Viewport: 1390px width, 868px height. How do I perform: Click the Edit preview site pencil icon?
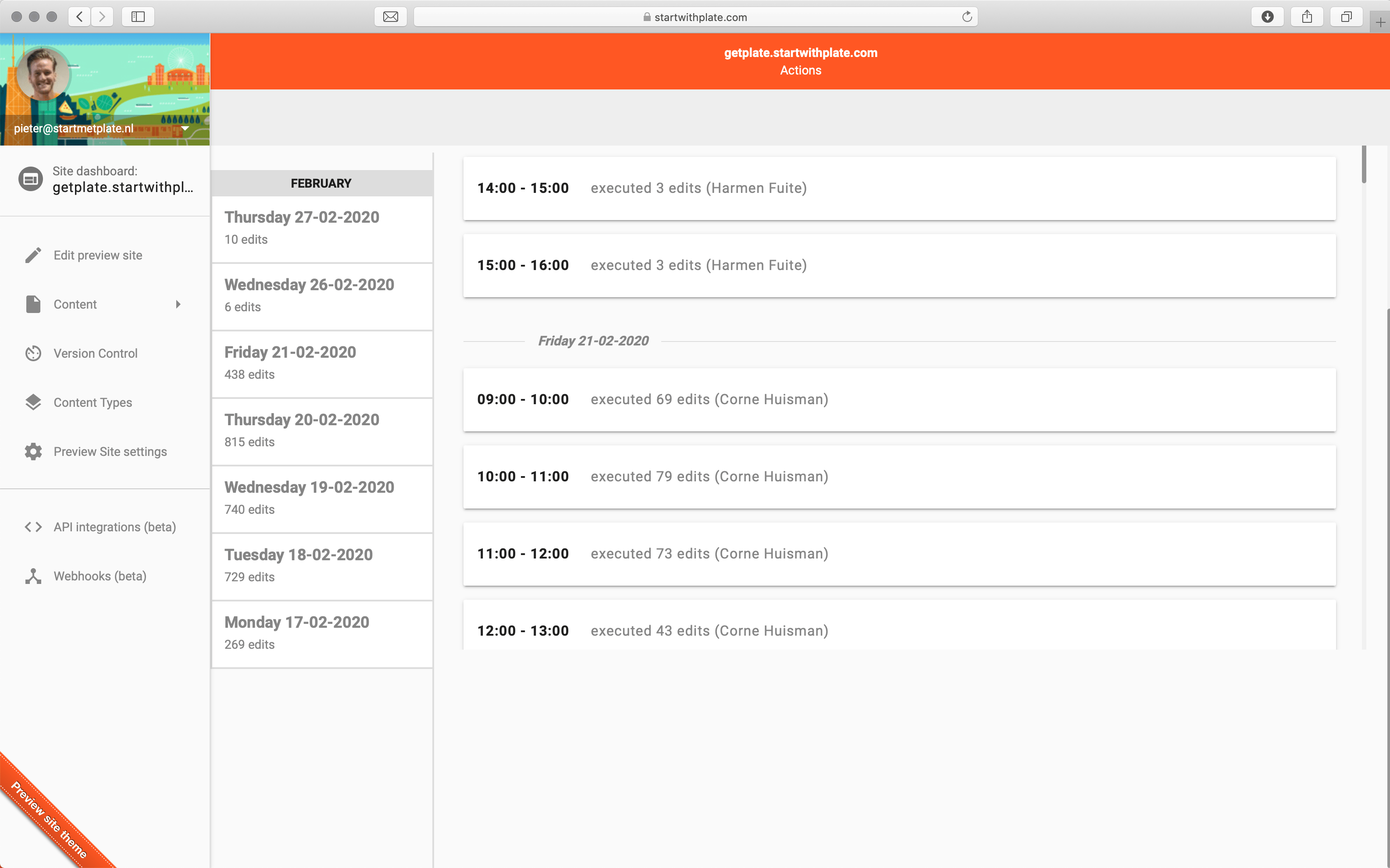pyautogui.click(x=33, y=255)
